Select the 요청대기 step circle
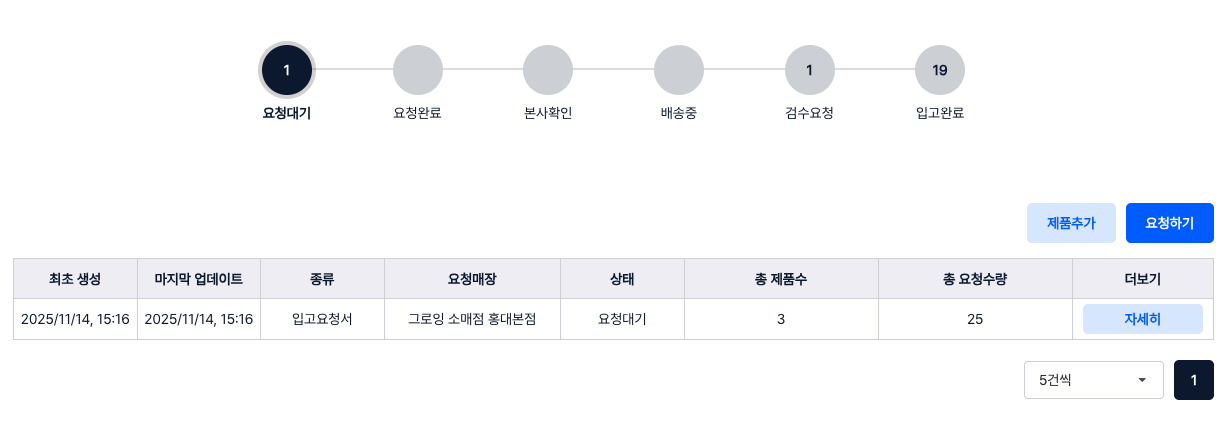The width and height of the screenshot is (1230, 429). [x=287, y=70]
